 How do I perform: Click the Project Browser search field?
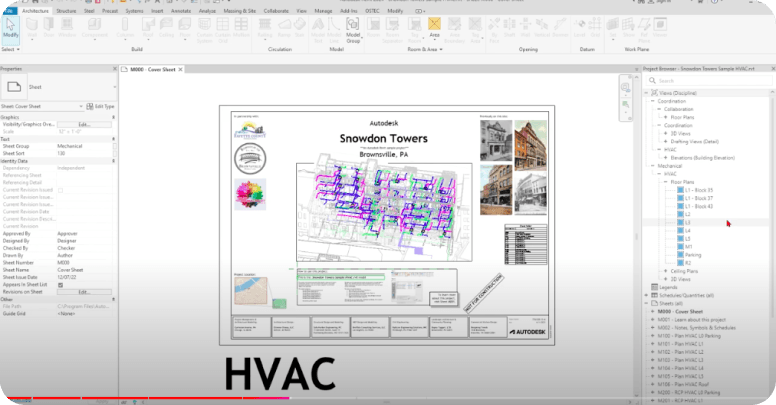pos(710,81)
